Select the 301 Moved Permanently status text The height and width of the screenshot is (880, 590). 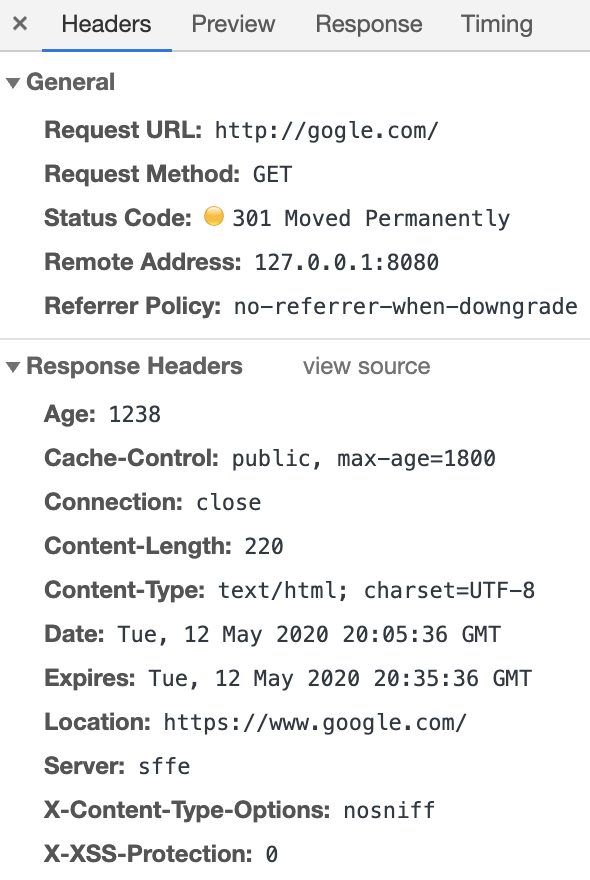[x=371, y=218]
